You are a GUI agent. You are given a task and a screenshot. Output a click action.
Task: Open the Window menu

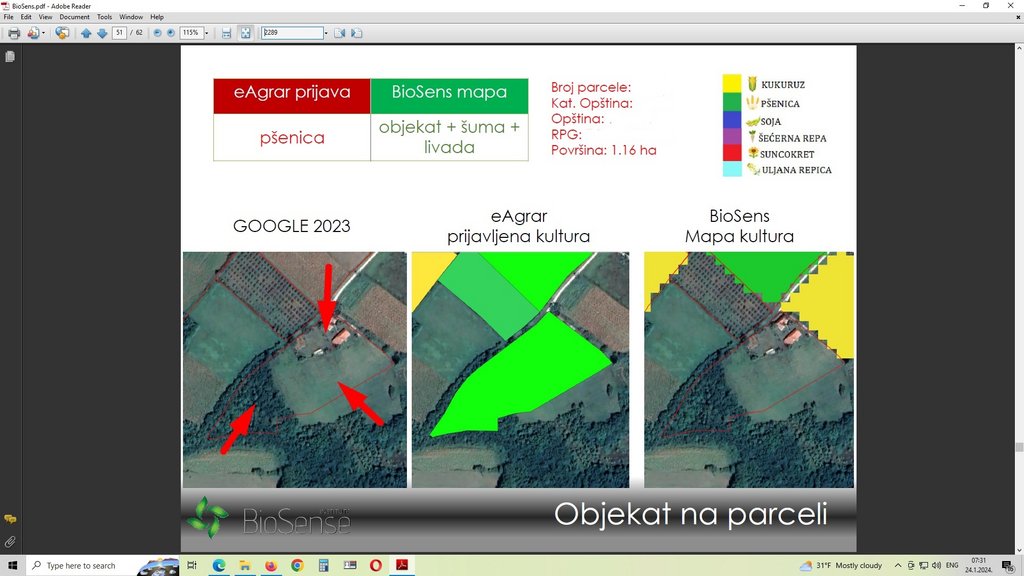coord(131,17)
